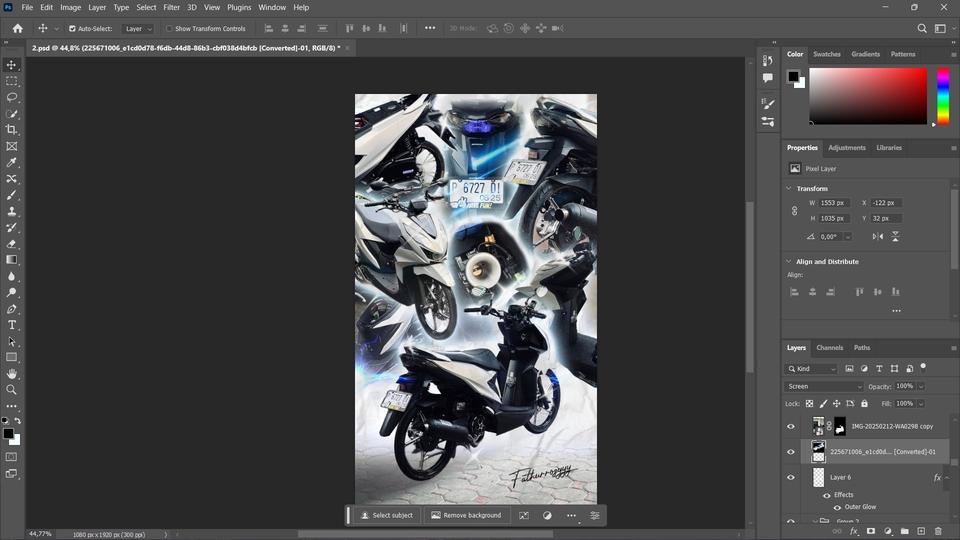The image size is (960, 540).
Task: Toggle visibility of Outer Glow effect
Action: 837,507
